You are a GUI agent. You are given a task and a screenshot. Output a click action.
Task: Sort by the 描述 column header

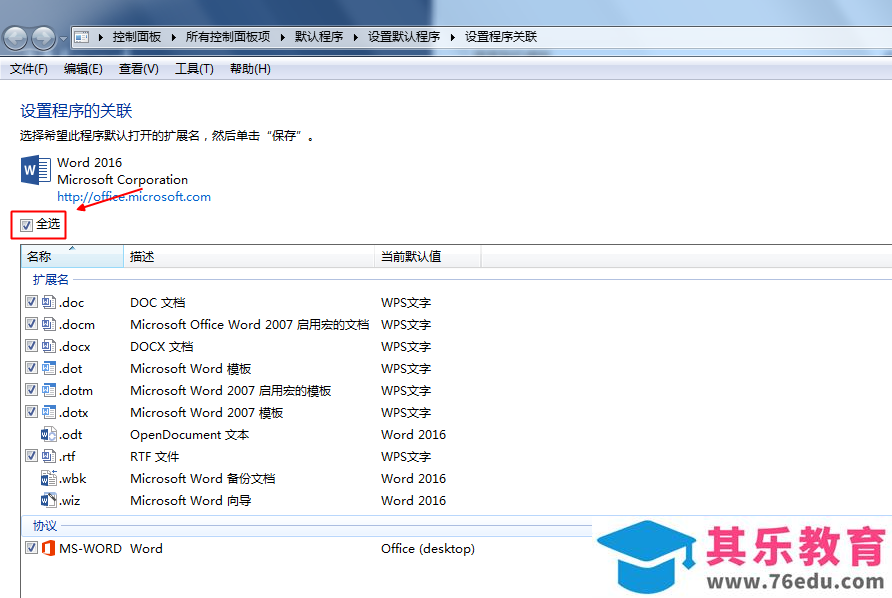pyautogui.click(x=249, y=257)
